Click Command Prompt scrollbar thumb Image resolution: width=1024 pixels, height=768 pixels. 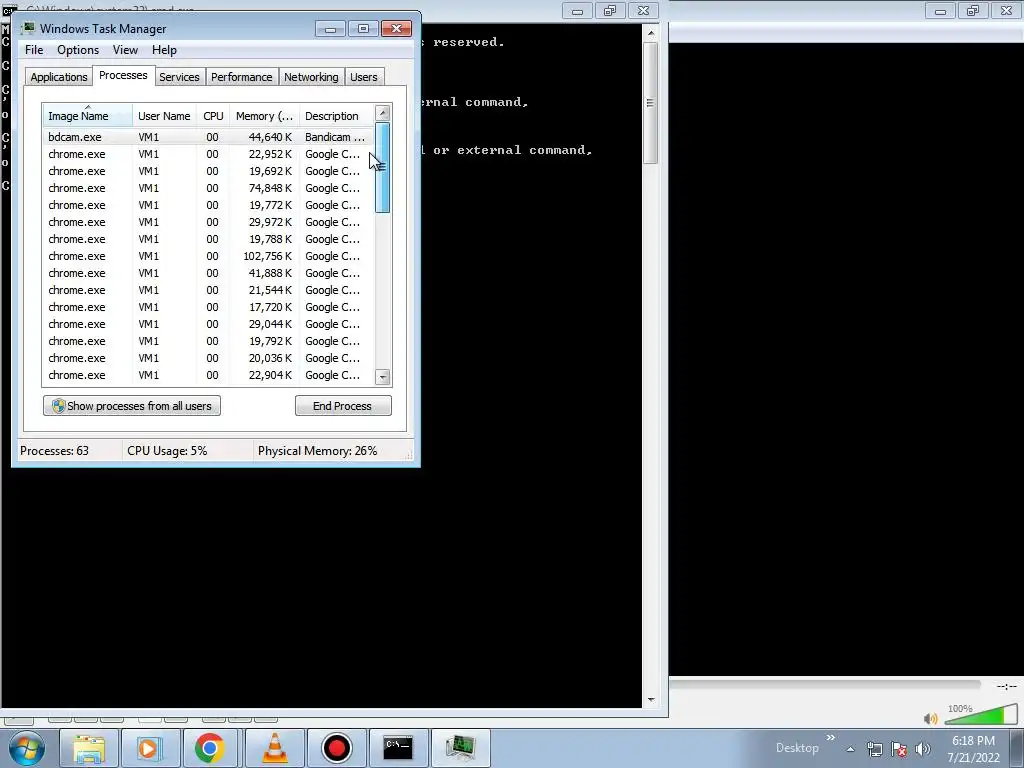650,103
